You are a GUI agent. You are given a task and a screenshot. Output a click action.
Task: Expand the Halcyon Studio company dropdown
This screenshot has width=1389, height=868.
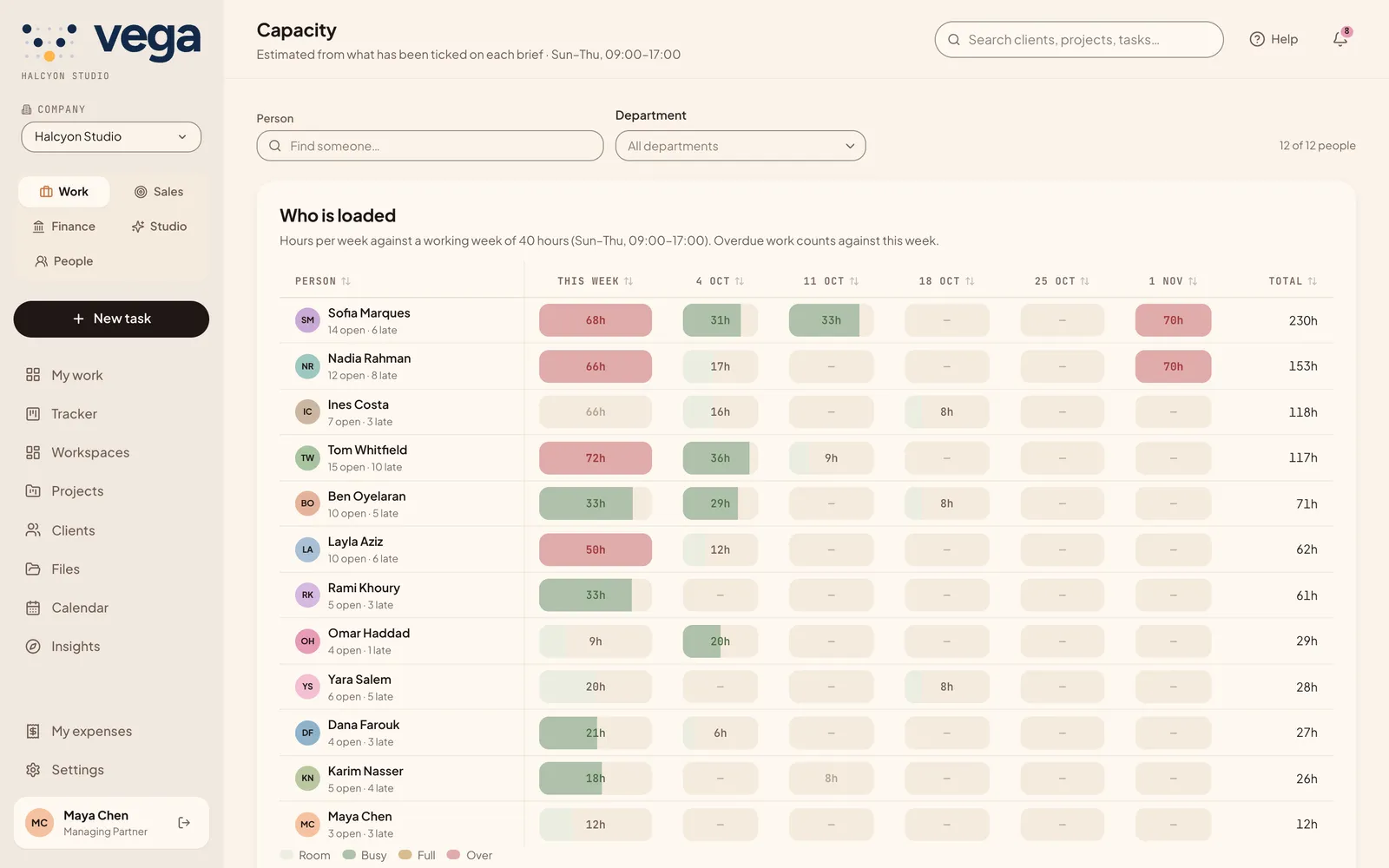tap(111, 137)
